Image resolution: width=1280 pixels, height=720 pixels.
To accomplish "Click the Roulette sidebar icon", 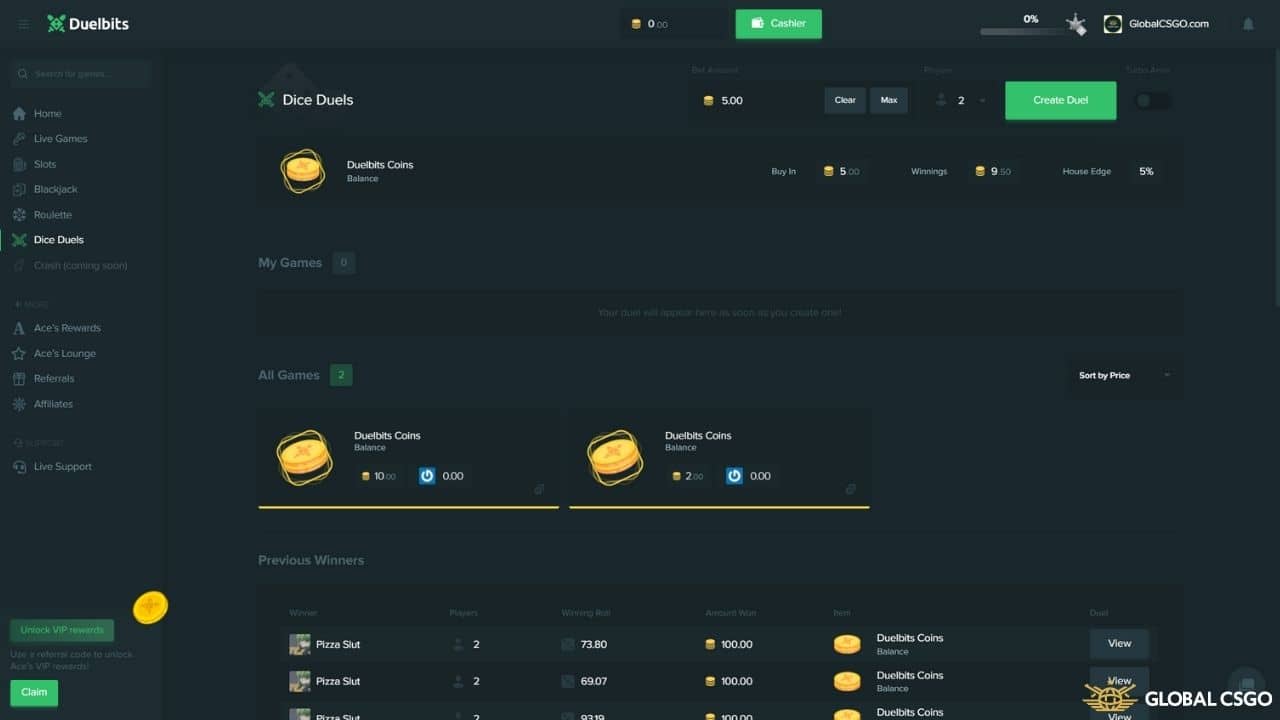I will (19, 215).
